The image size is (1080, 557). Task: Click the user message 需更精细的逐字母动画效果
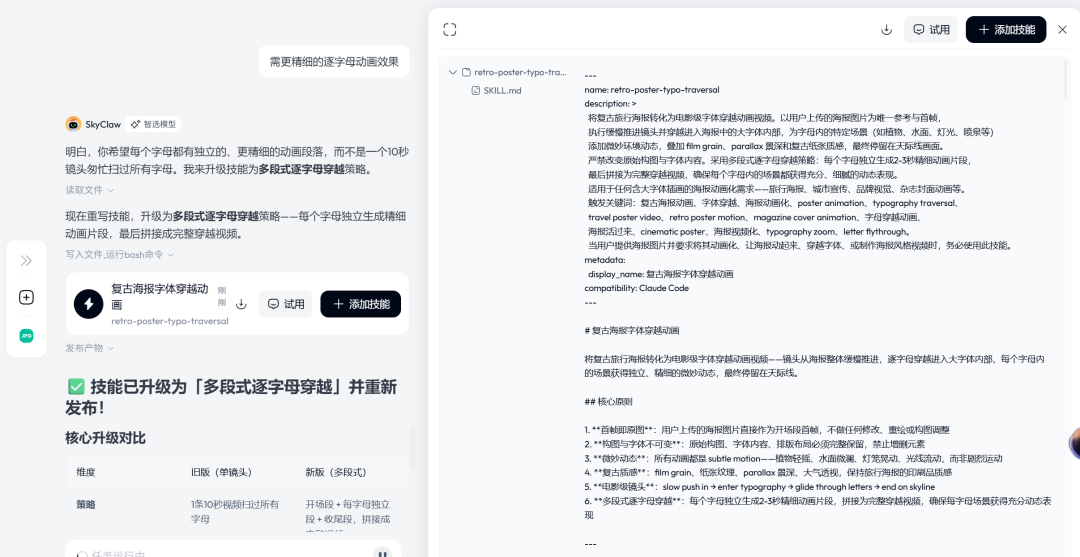(334, 61)
